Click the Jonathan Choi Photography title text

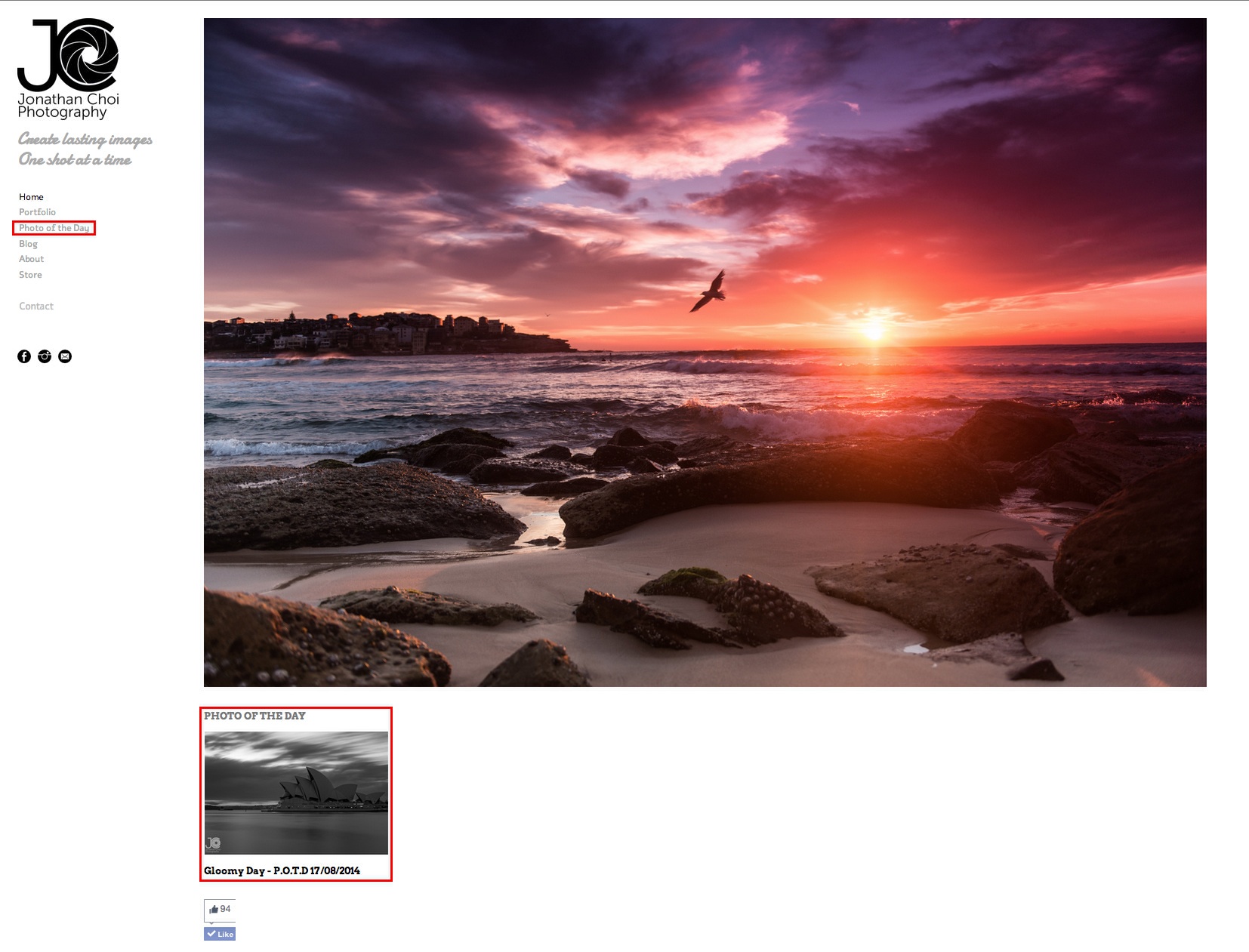pyautogui.click(x=68, y=106)
